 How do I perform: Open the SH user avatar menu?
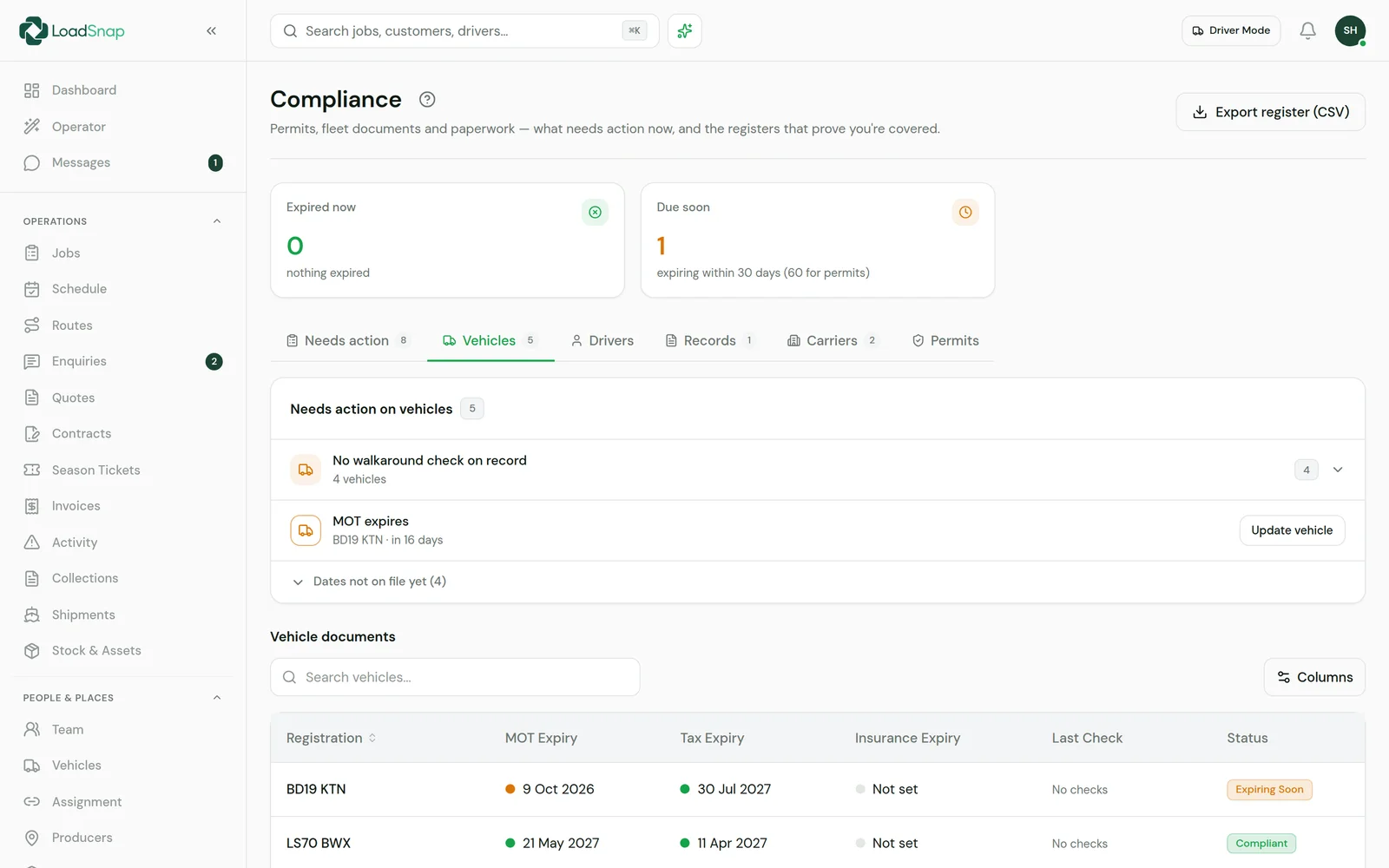click(1350, 31)
